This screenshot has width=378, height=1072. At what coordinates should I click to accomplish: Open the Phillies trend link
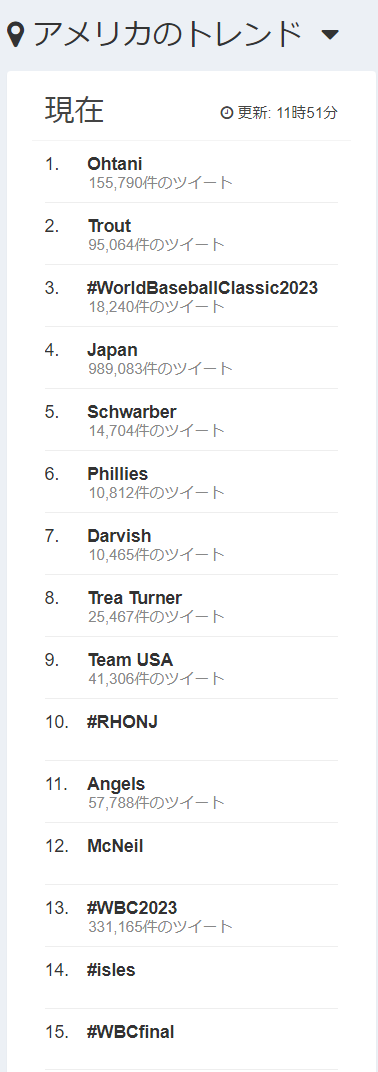[x=118, y=474]
